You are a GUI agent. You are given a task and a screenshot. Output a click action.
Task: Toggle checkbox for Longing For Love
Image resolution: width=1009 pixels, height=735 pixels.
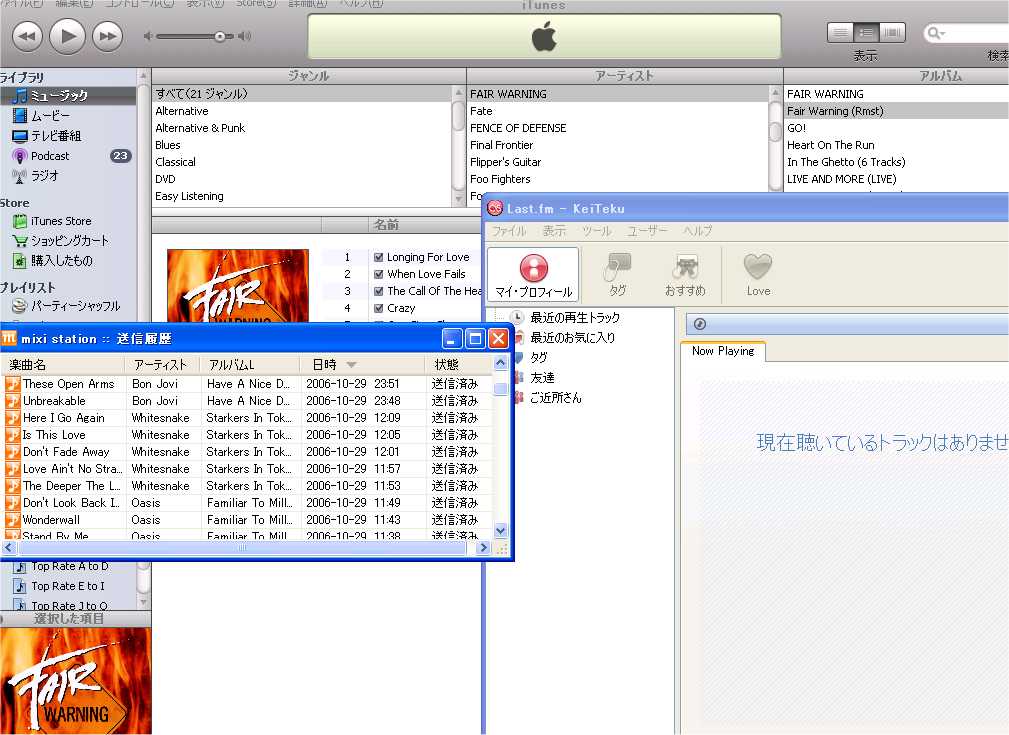pos(379,257)
